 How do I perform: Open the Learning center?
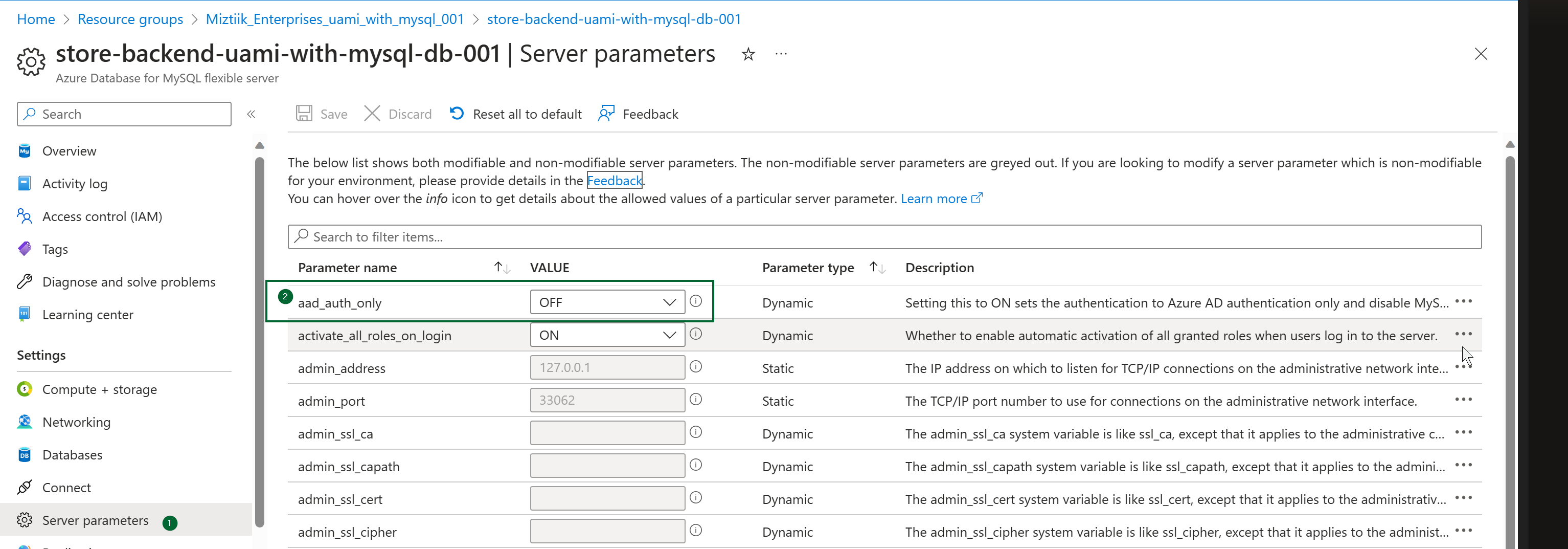[87, 315]
